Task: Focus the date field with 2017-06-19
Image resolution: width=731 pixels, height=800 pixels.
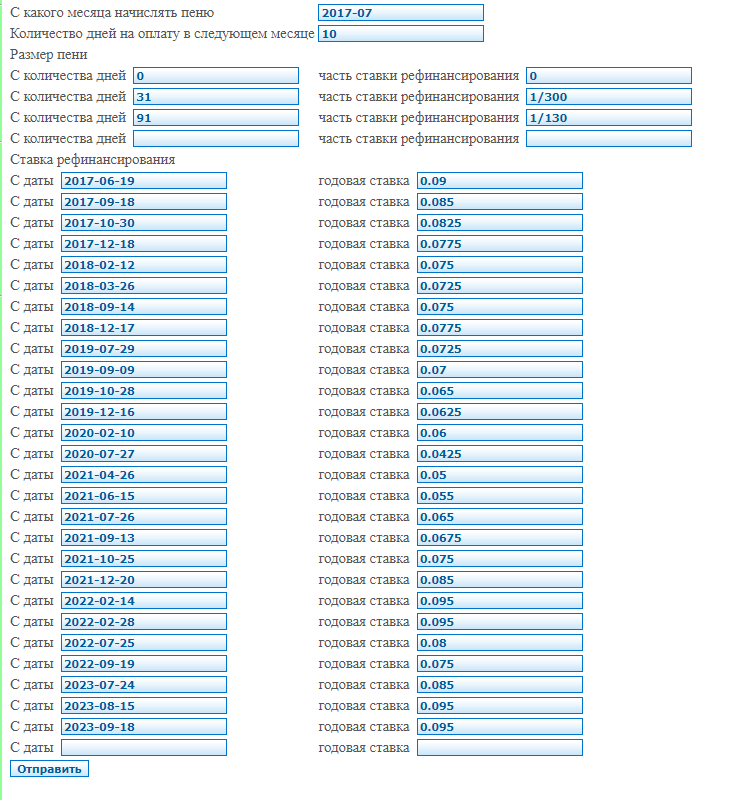Action: coord(143,181)
